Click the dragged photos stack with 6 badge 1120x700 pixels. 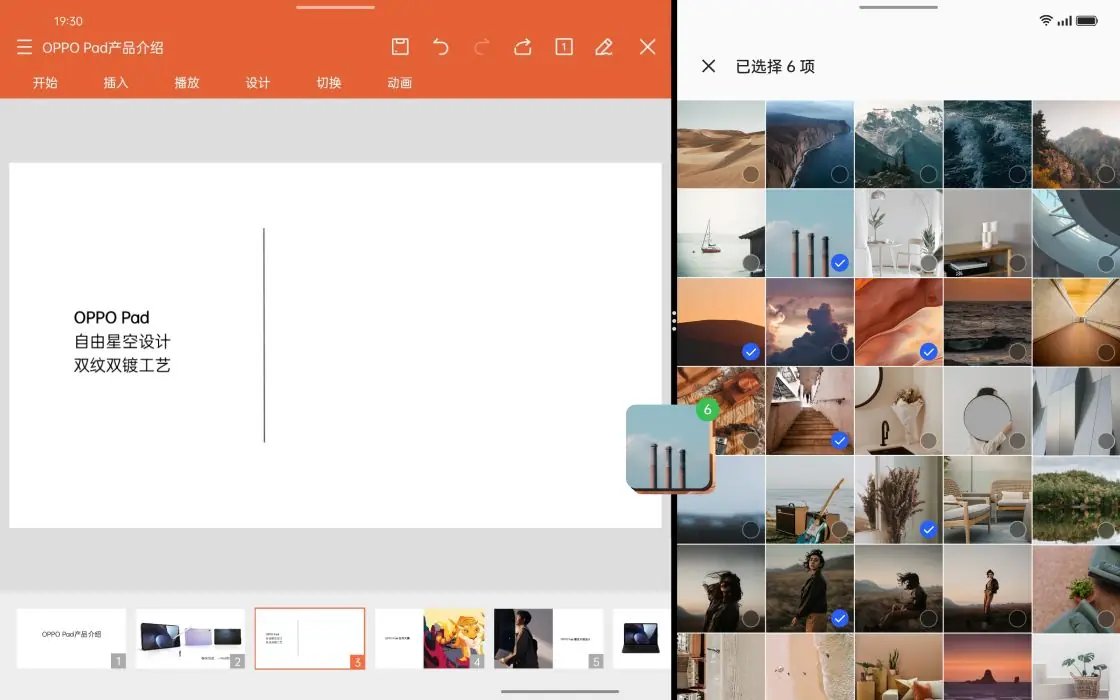(670, 449)
